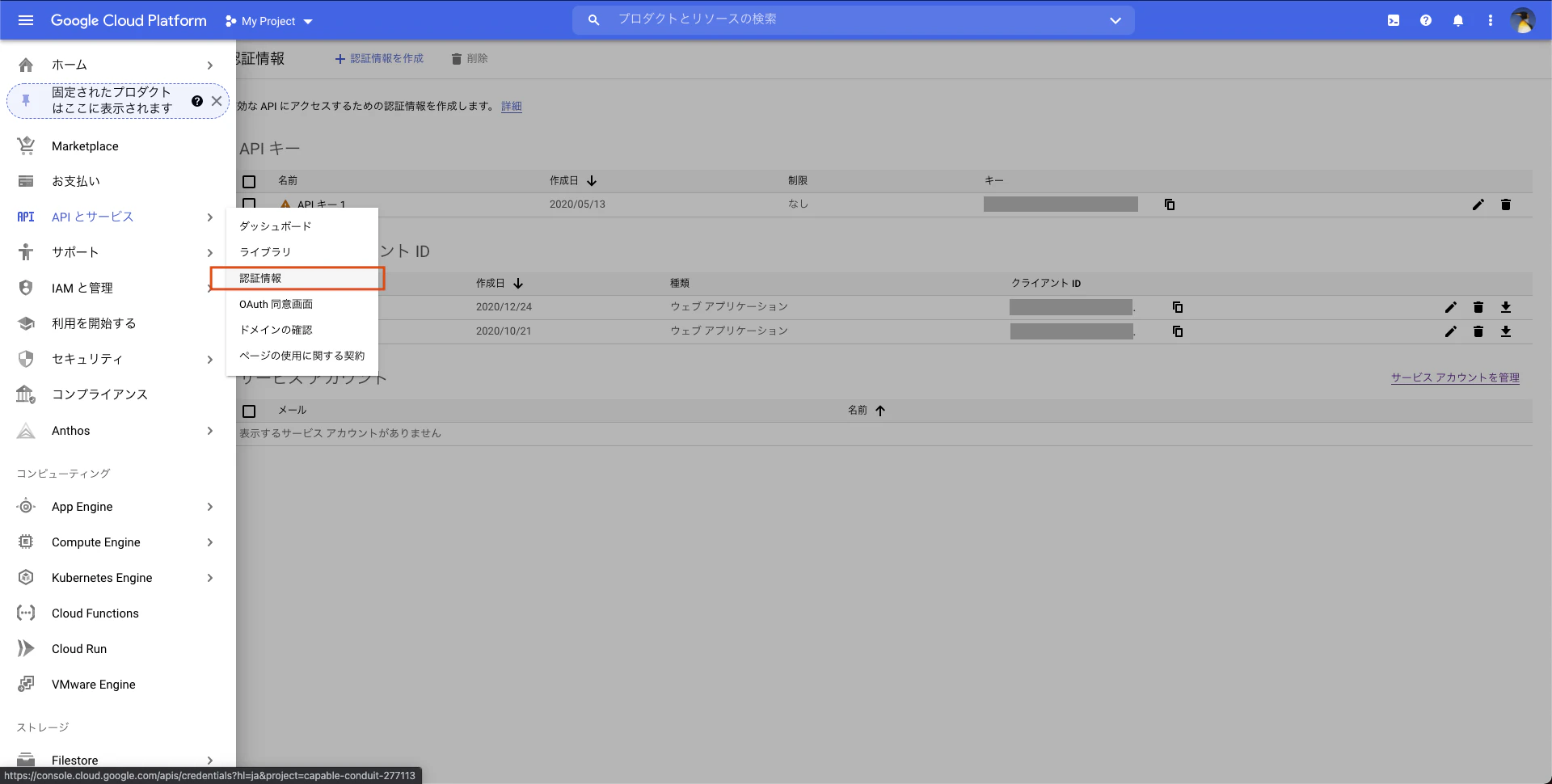The height and width of the screenshot is (784, 1552).
Task: Open the notifications bell
Action: pyautogui.click(x=1458, y=20)
